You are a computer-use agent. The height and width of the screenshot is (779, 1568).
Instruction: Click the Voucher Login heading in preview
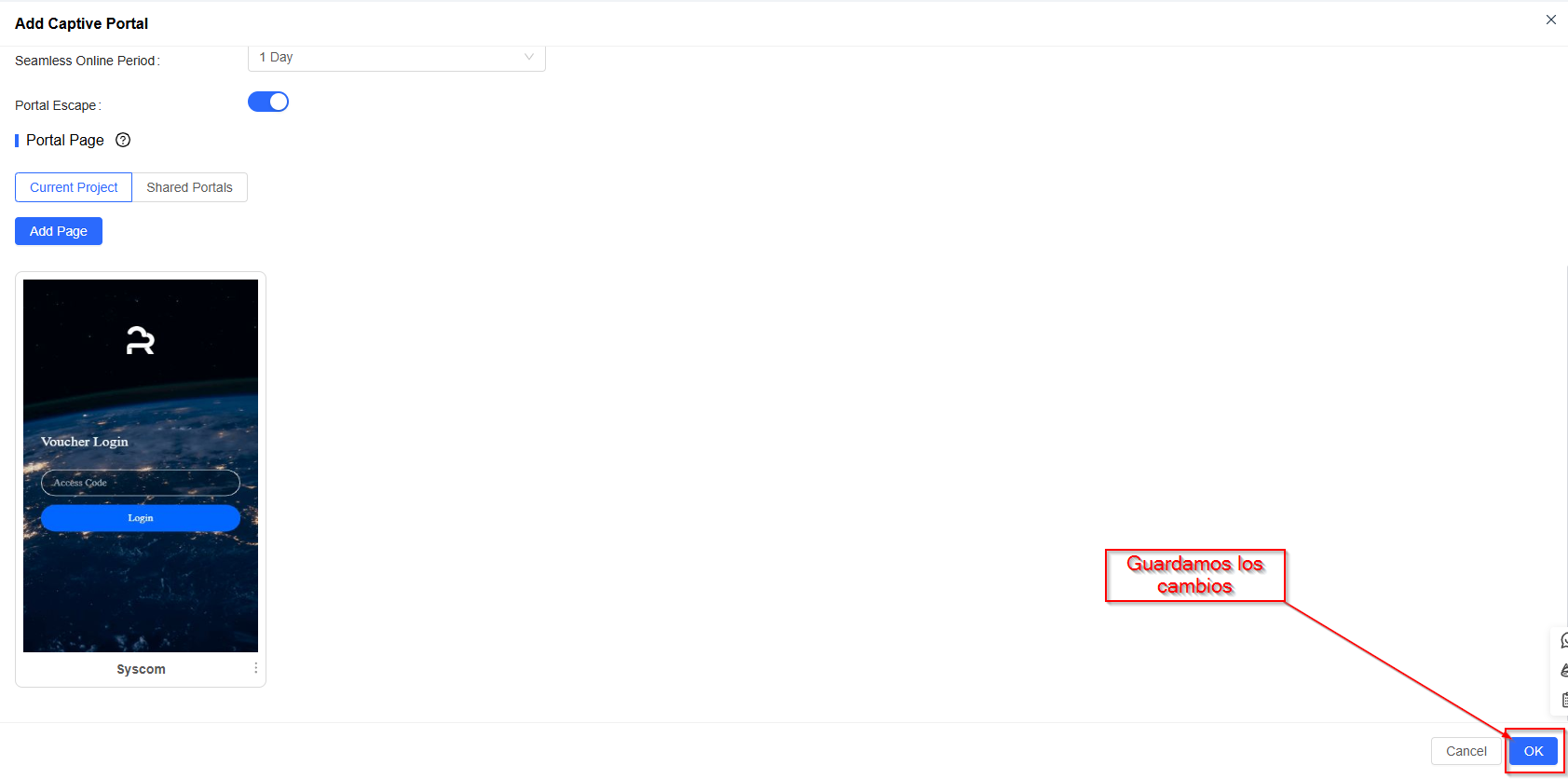pyautogui.click(x=85, y=442)
